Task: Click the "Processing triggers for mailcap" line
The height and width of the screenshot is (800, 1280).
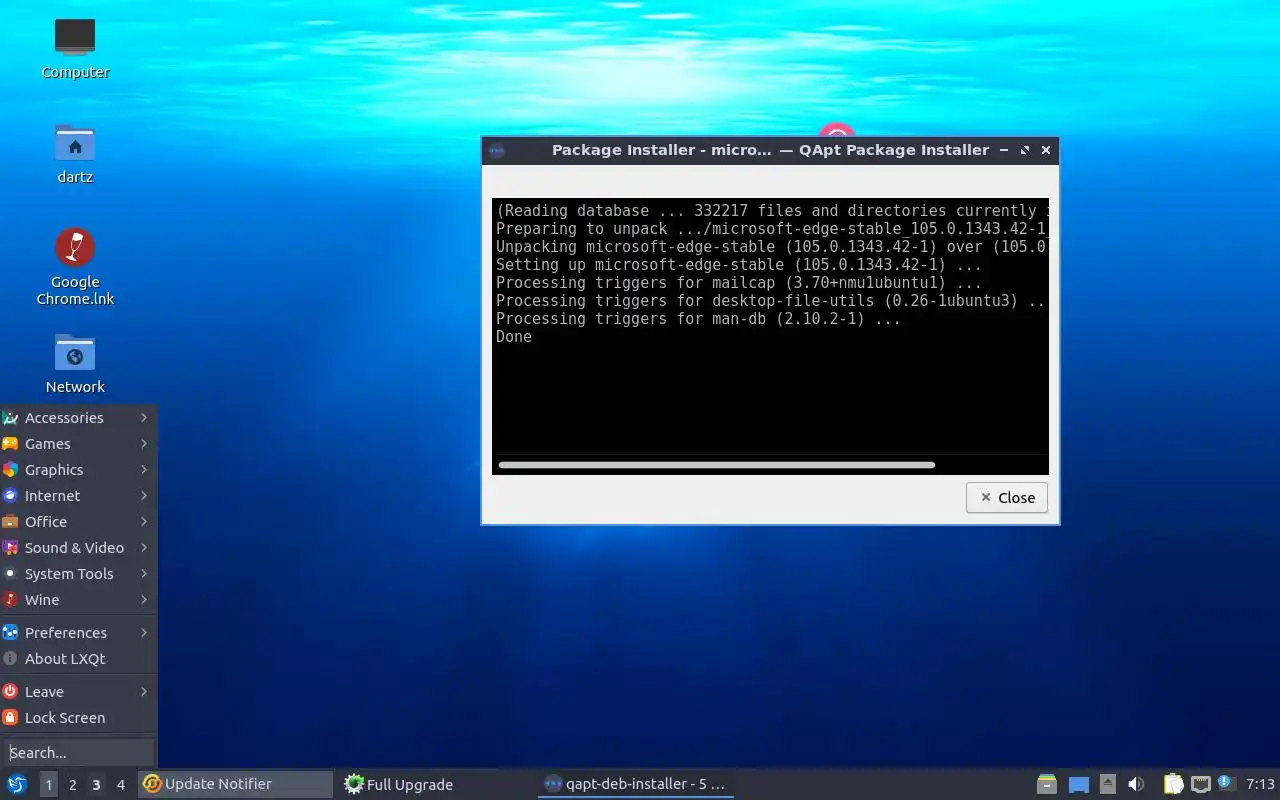Action: coord(739,283)
